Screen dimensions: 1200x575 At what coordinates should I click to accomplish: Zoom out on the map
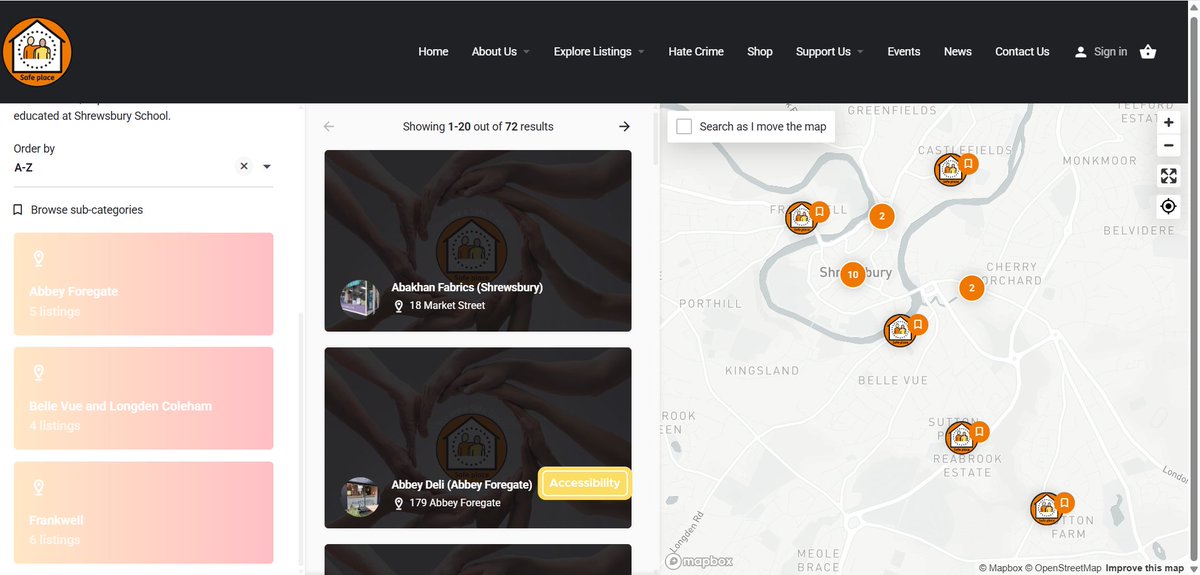[1168, 146]
